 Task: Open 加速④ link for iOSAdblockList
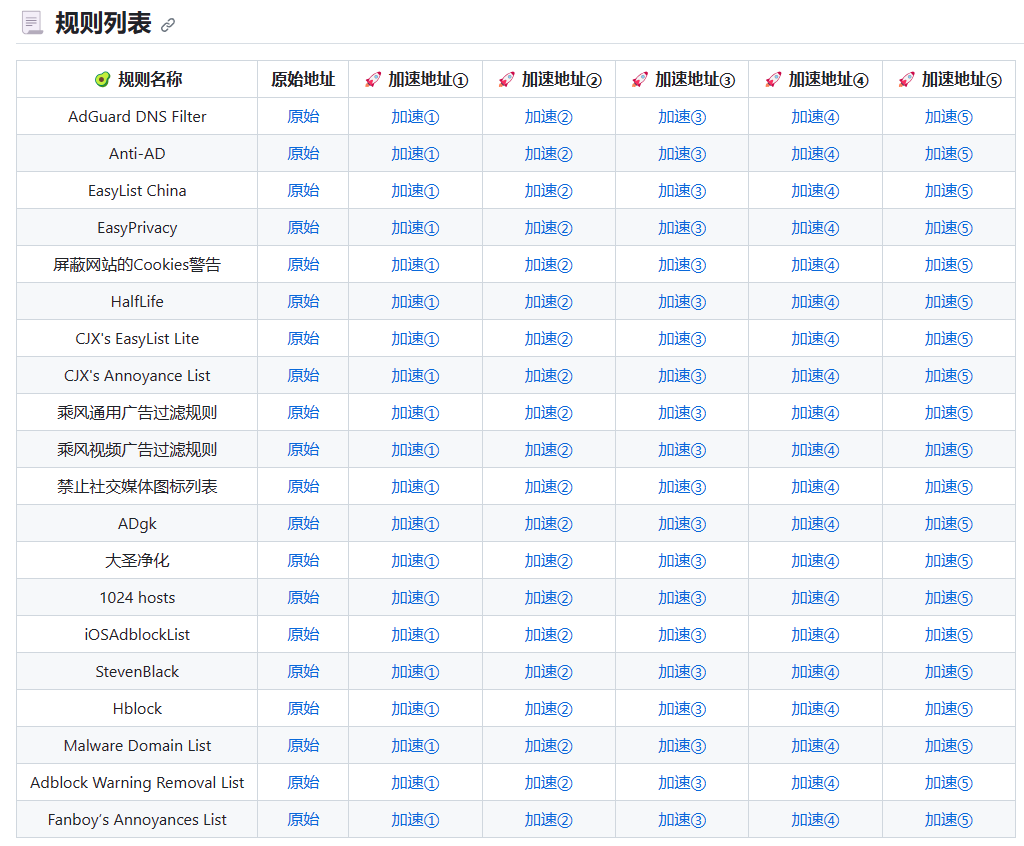(815, 634)
